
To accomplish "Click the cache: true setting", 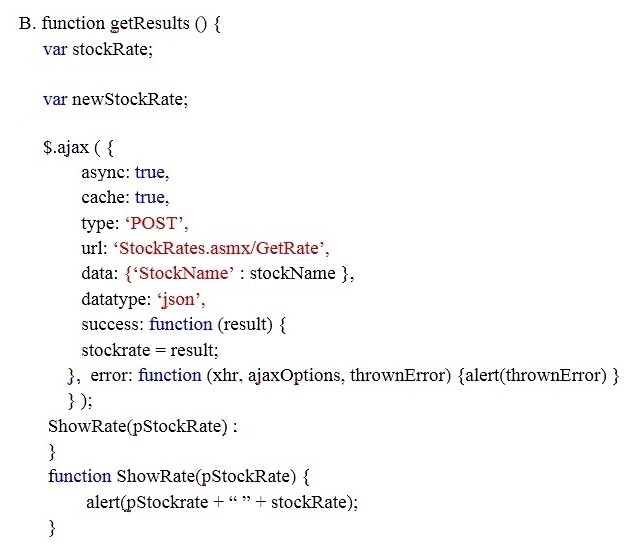I will tap(125, 198).
